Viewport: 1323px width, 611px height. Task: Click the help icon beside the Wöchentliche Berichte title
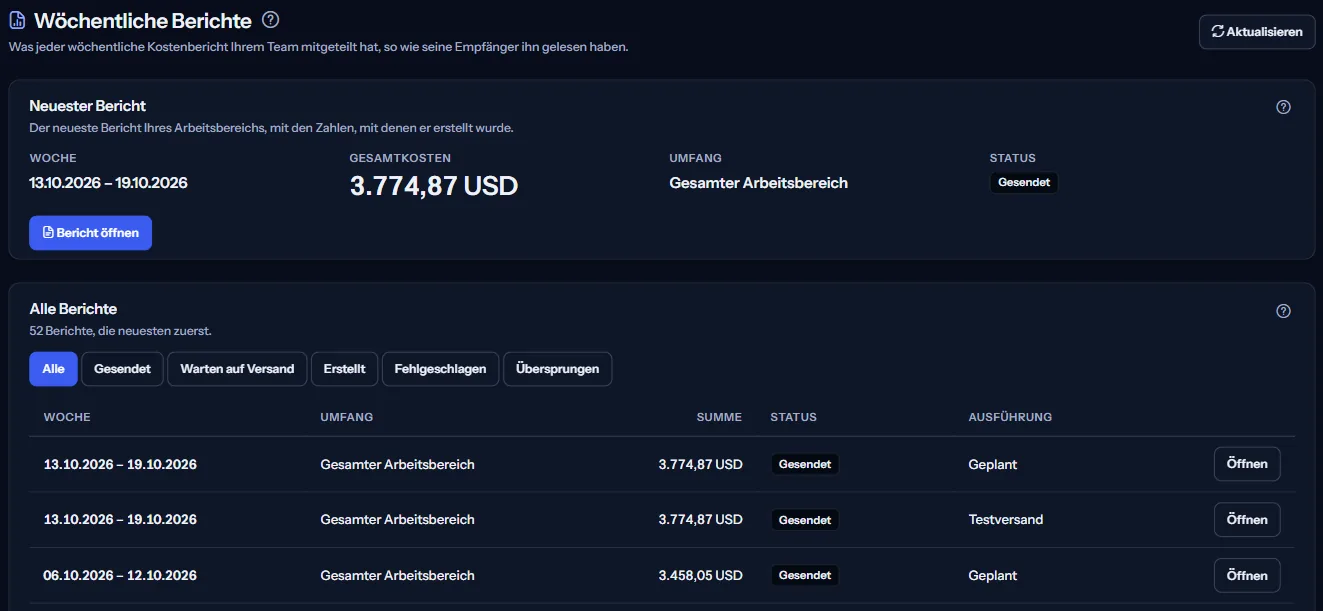tap(270, 20)
